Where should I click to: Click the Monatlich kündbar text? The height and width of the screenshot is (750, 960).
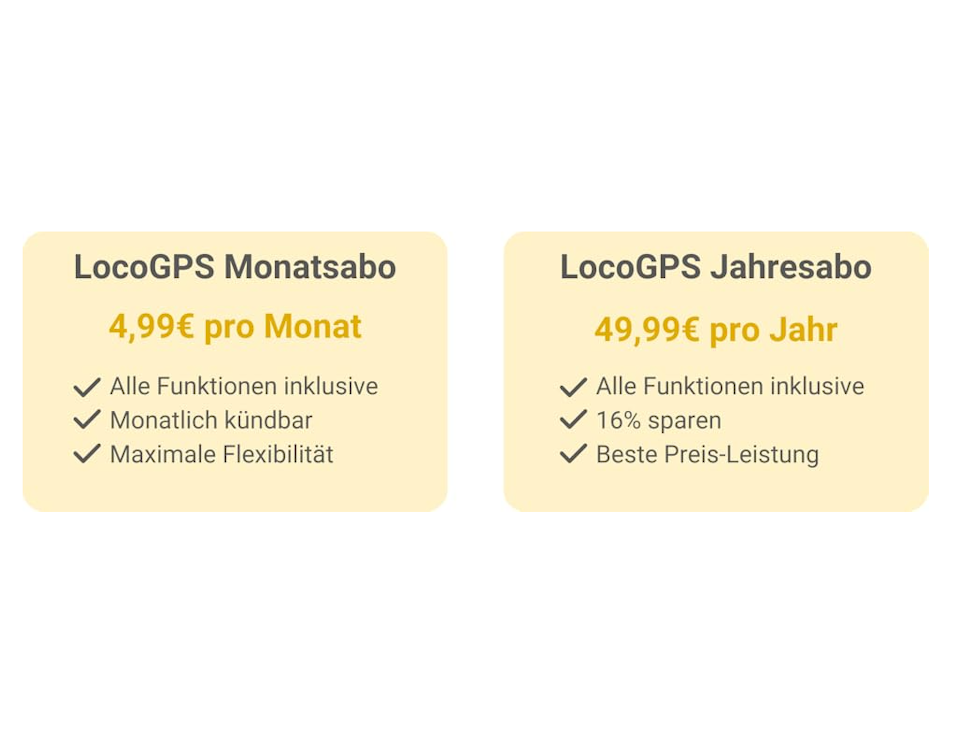coord(211,420)
